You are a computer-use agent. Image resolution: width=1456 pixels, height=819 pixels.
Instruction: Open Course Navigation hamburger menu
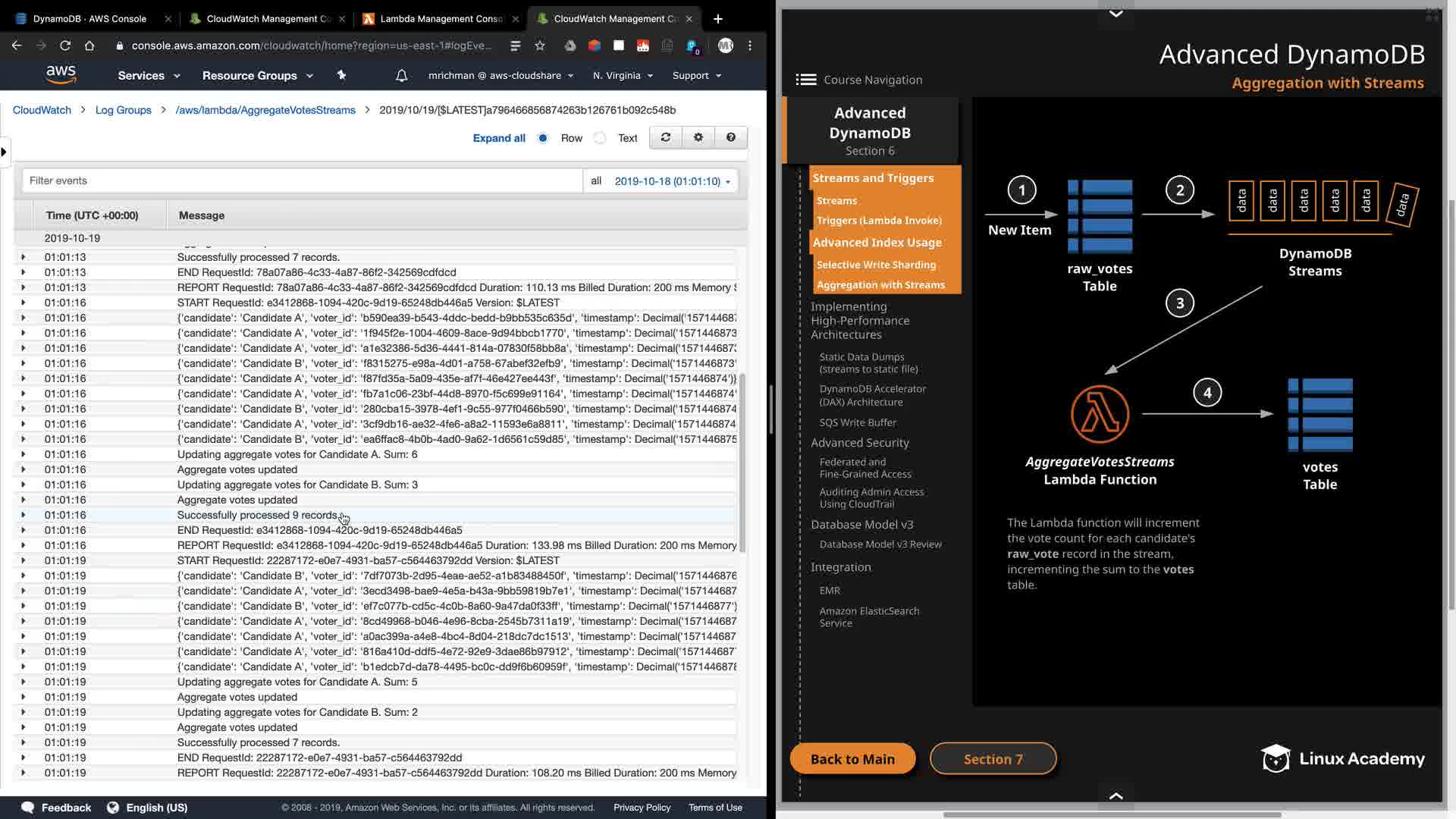point(806,80)
